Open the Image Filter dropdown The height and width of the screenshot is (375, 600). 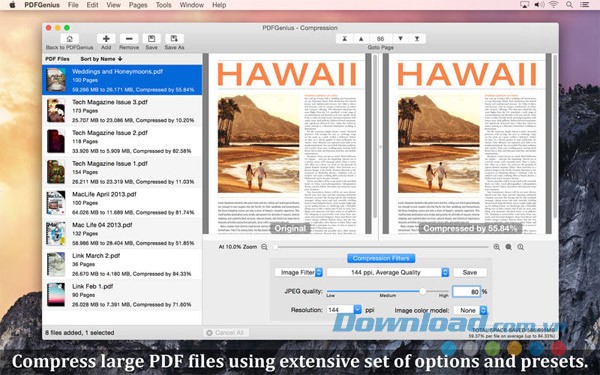pyautogui.click(x=298, y=272)
